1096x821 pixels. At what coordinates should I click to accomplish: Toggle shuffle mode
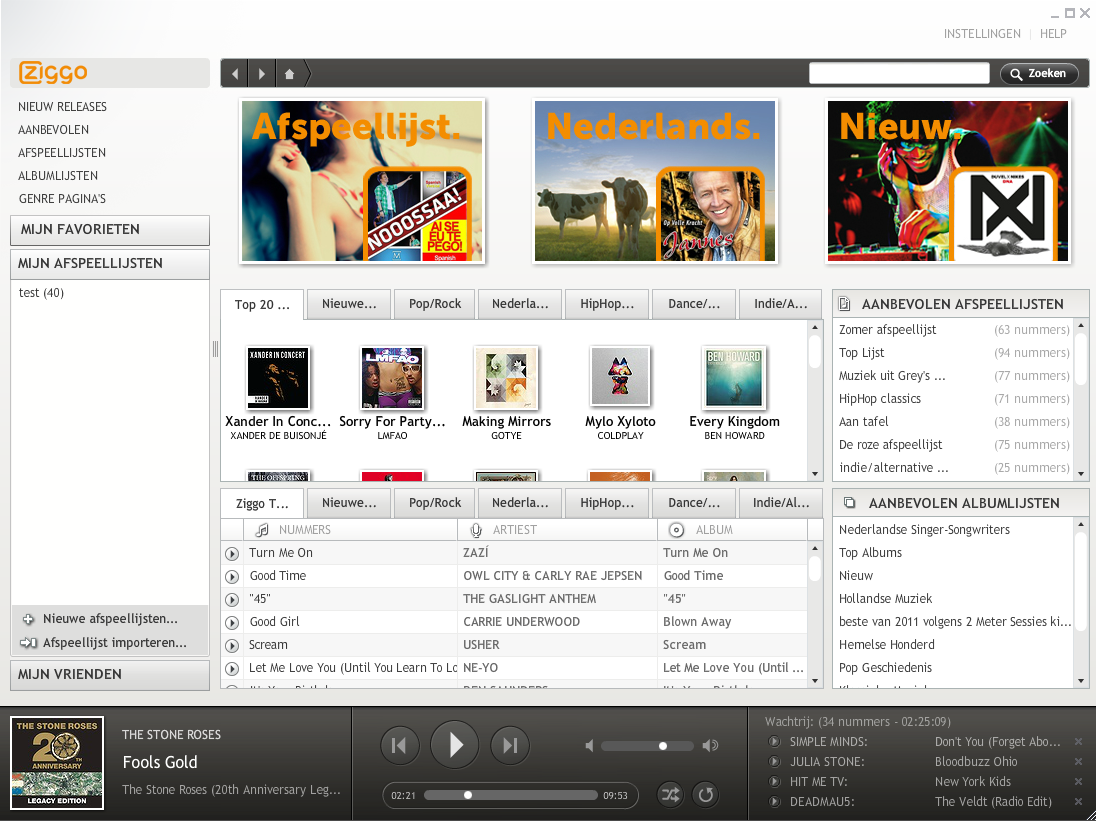pyautogui.click(x=670, y=794)
